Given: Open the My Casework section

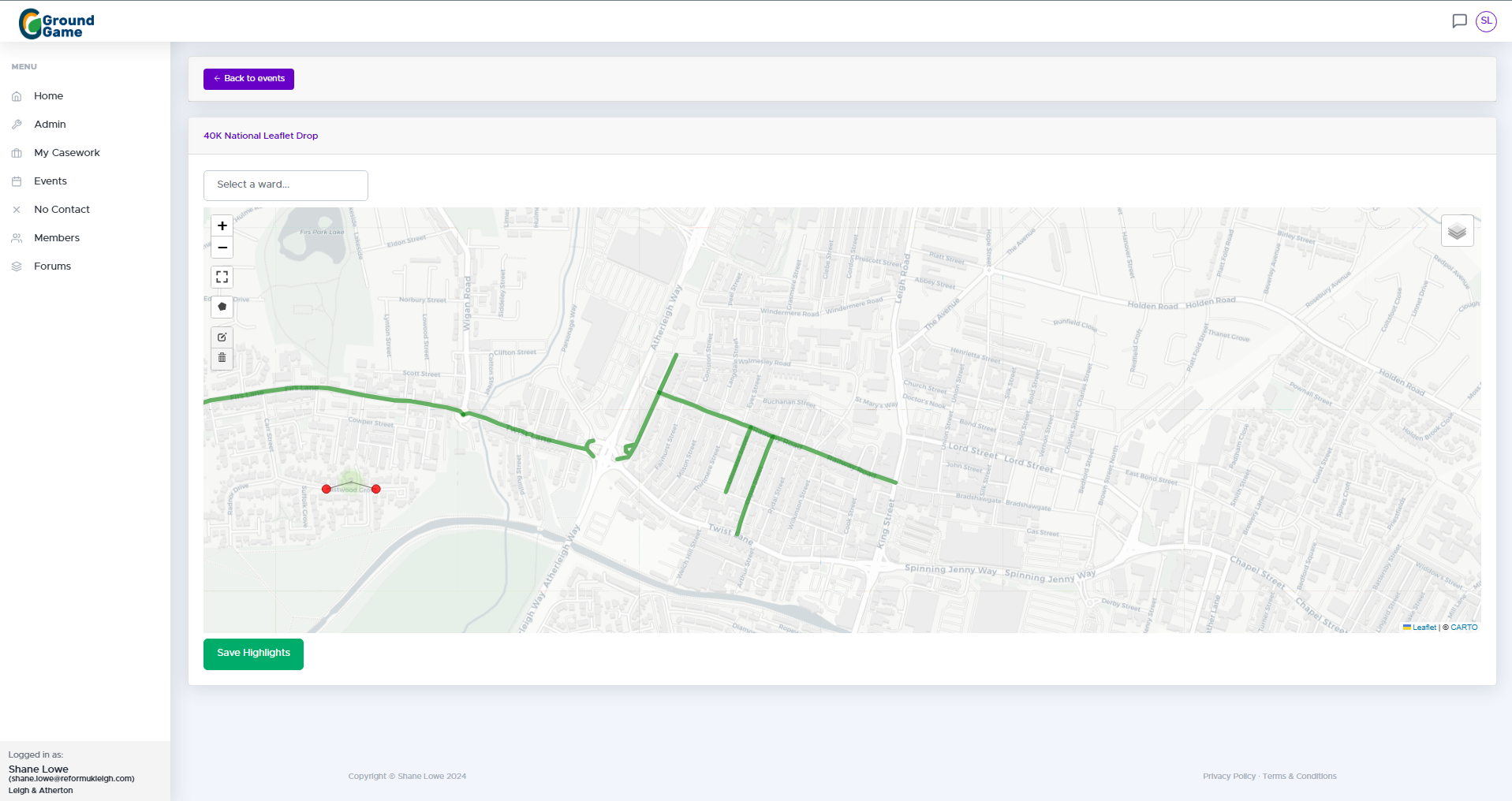Looking at the screenshot, I should point(67,152).
